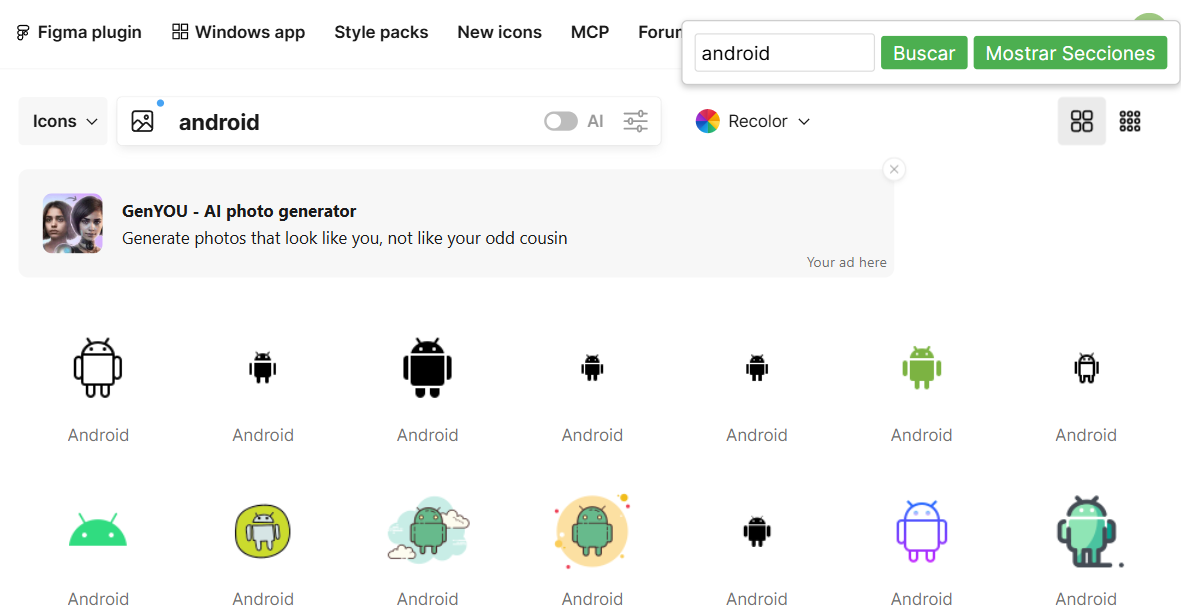Click the green Android robot icon in first row

click(x=921, y=368)
